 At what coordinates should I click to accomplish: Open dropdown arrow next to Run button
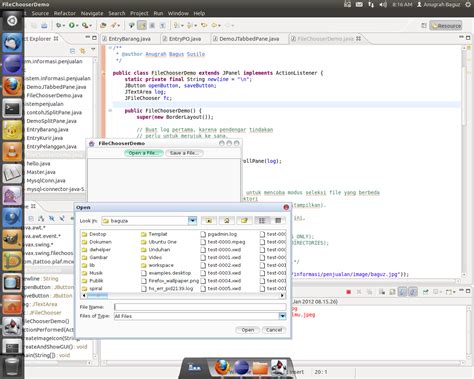click(77, 26)
